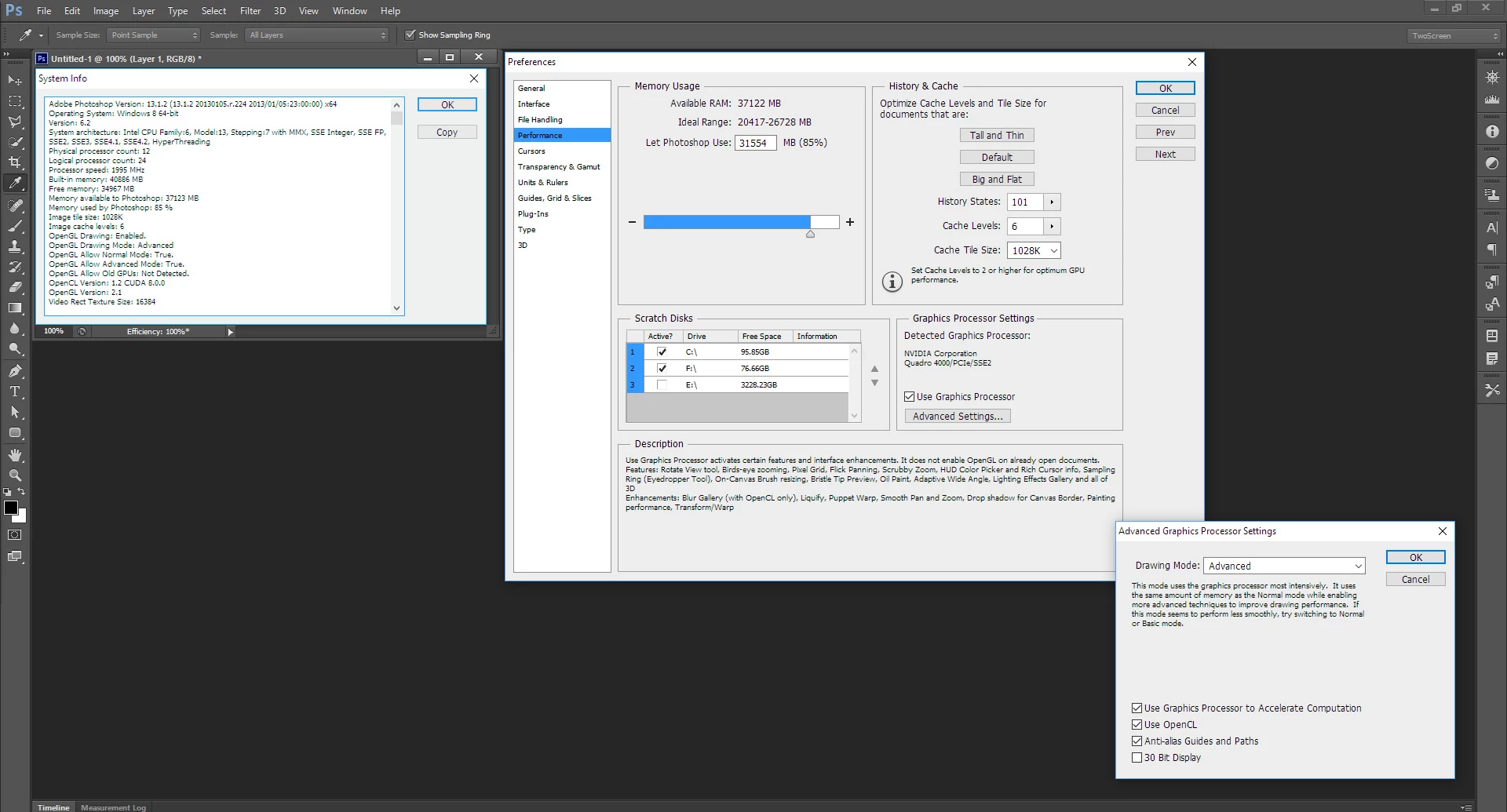1507x812 pixels.
Task: Select the Lasso tool
Action: (15, 122)
